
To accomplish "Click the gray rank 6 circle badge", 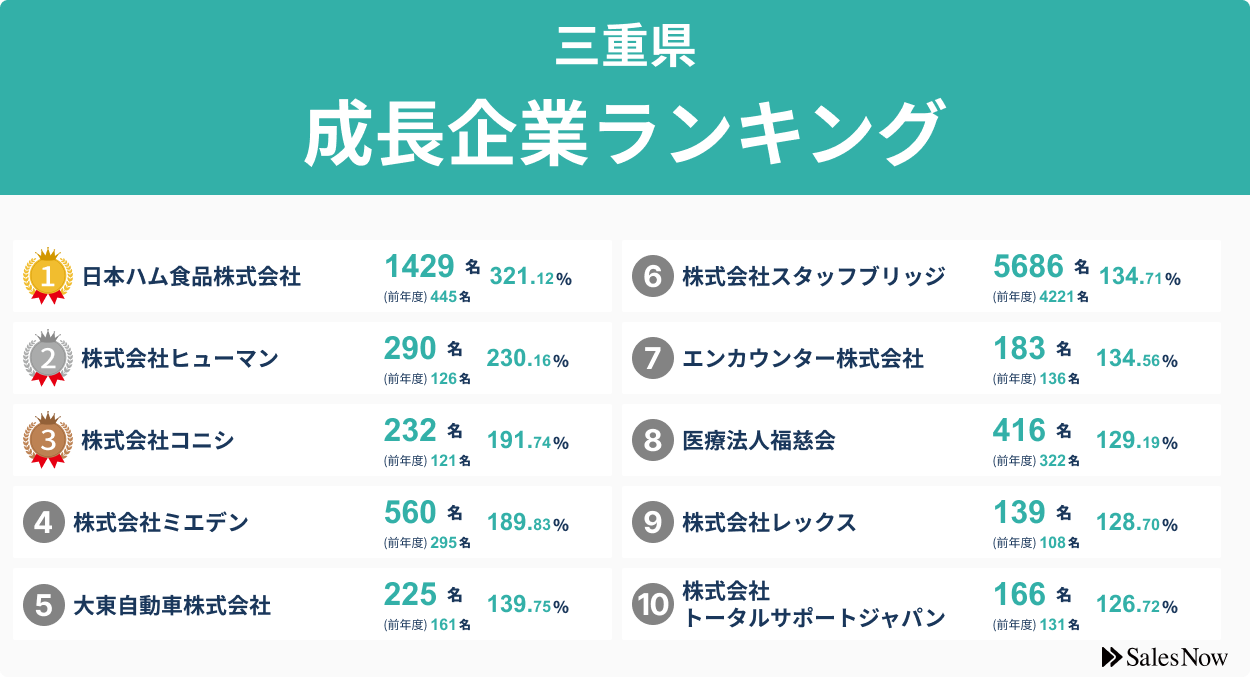I will tap(653, 276).
